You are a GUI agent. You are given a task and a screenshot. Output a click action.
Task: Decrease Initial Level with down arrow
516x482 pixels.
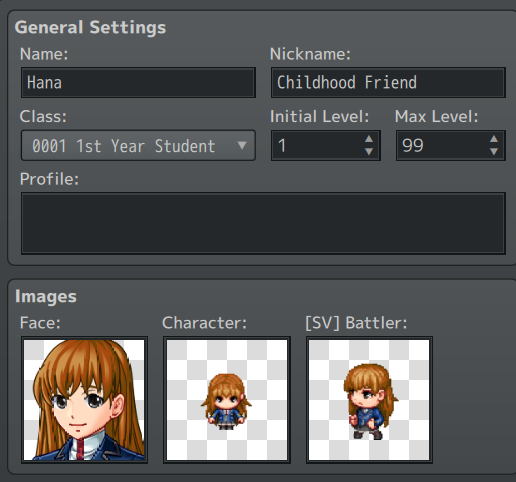click(x=369, y=152)
